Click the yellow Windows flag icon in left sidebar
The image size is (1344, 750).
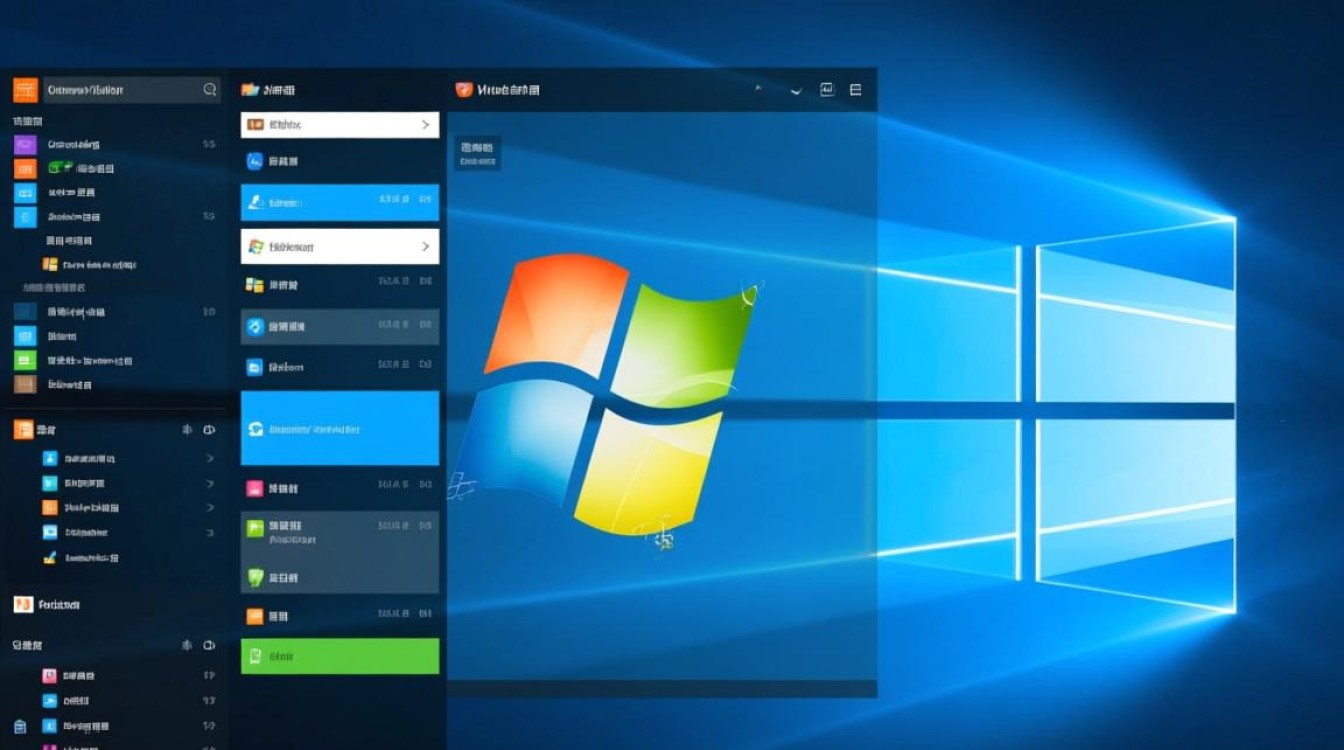[50, 265]
